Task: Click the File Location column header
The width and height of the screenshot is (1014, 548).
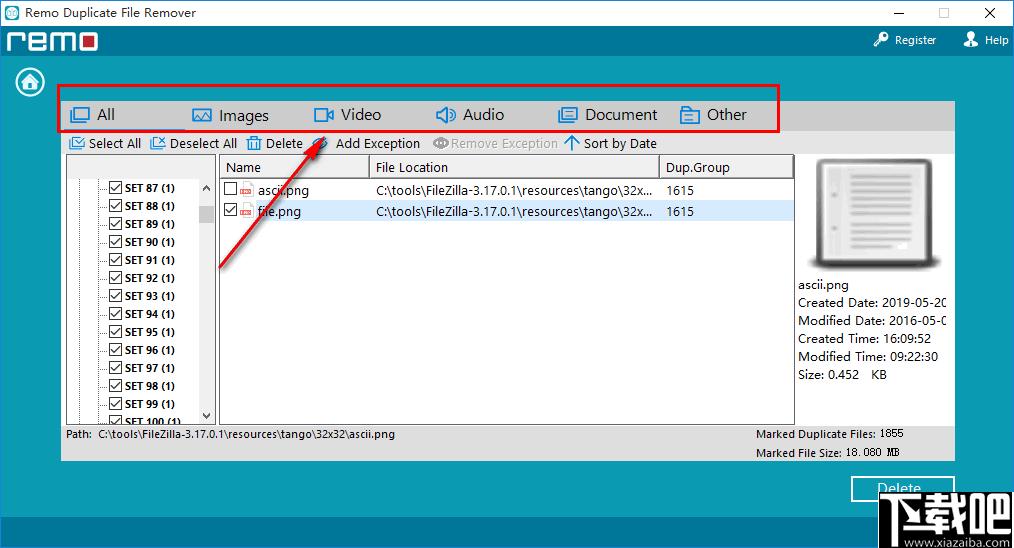Action: [x=514, y=167]
